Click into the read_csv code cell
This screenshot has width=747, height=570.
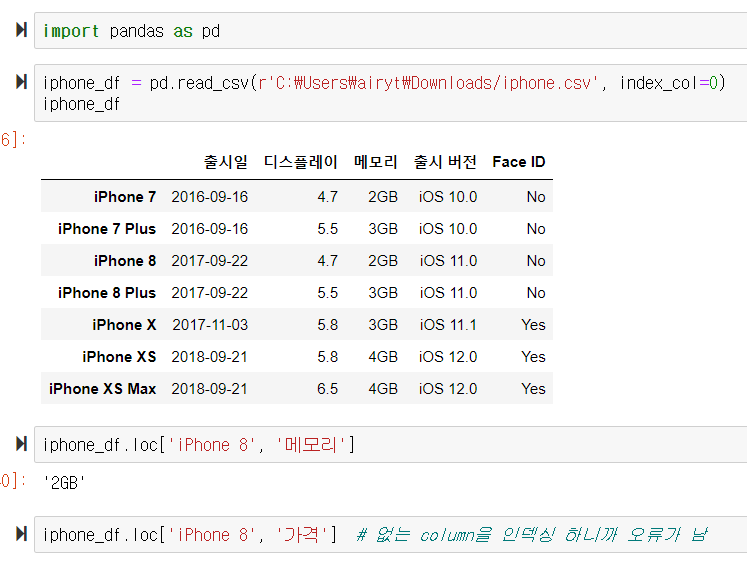[x=391, y=93]
